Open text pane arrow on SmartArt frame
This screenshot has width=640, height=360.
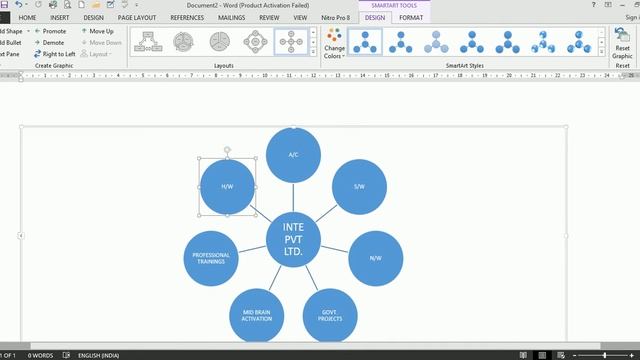click(21, 236)
